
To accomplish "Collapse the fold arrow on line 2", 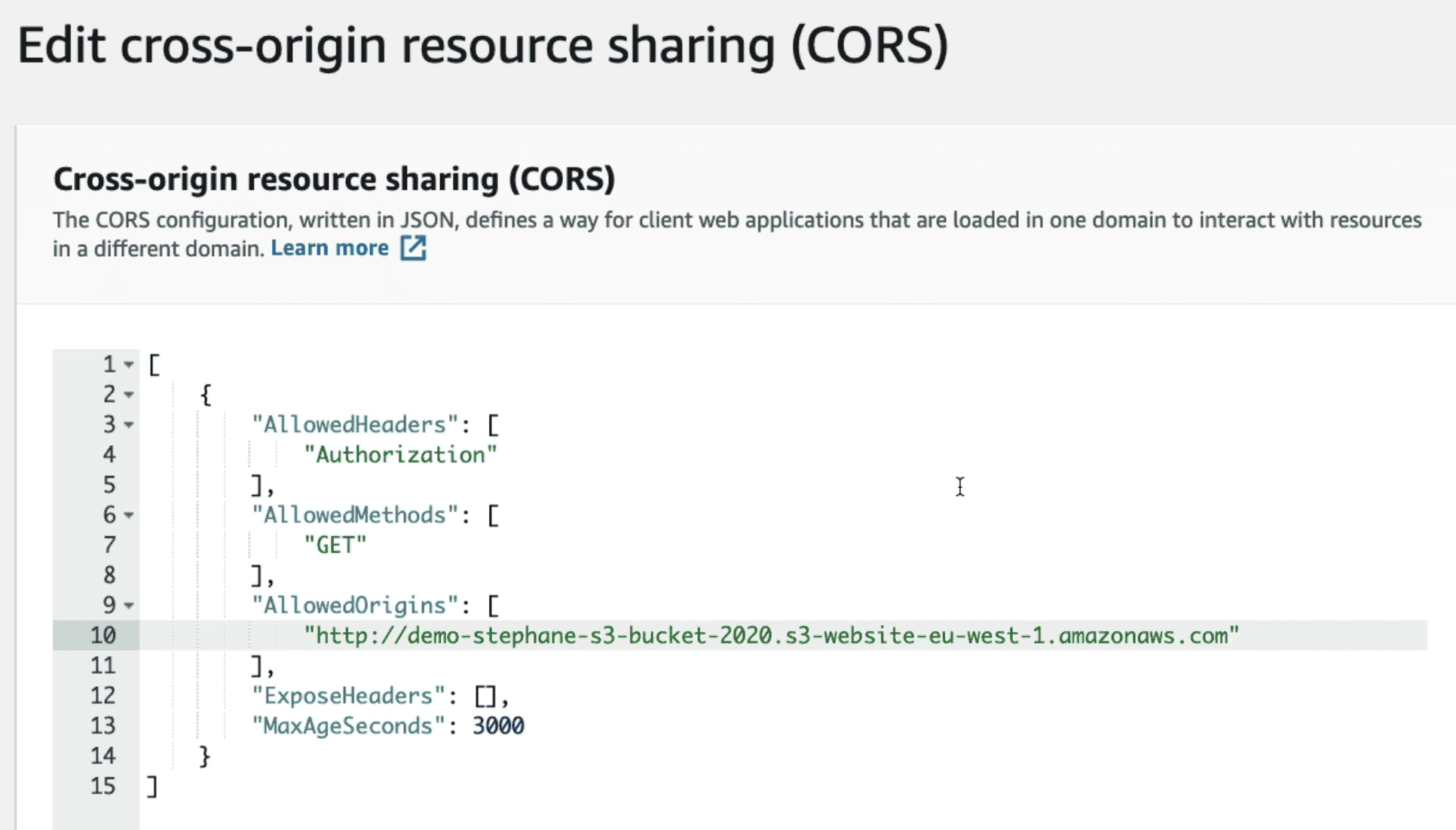I will coord(129,395).
